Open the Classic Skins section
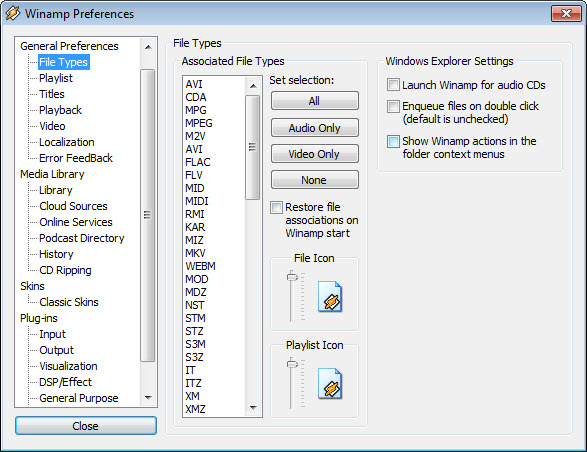 (x=69, y=302)
